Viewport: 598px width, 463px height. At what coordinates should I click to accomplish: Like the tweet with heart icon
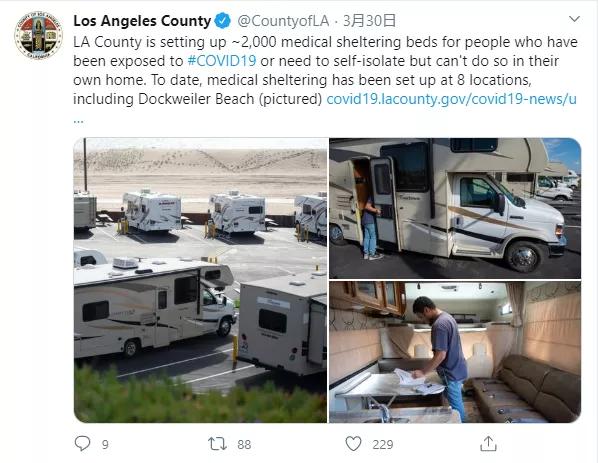353,444
